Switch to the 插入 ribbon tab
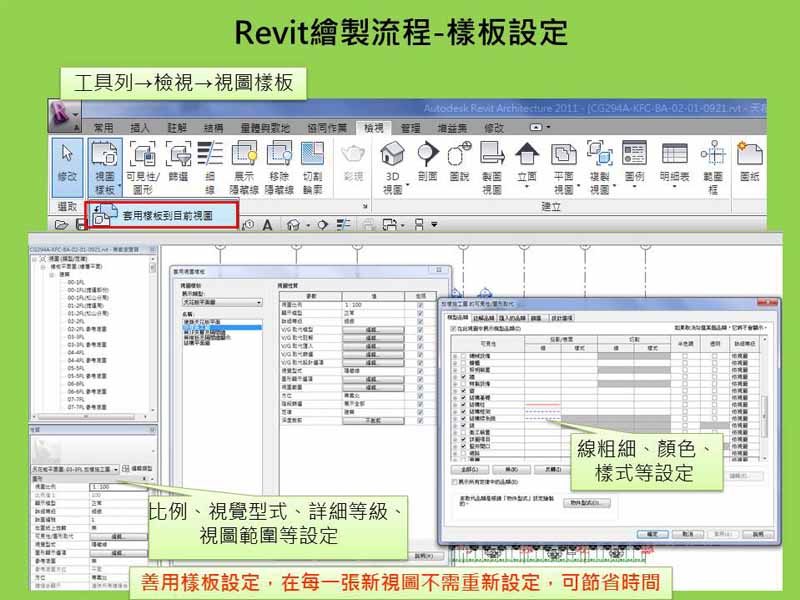800x600 pixels. point(140,128)
